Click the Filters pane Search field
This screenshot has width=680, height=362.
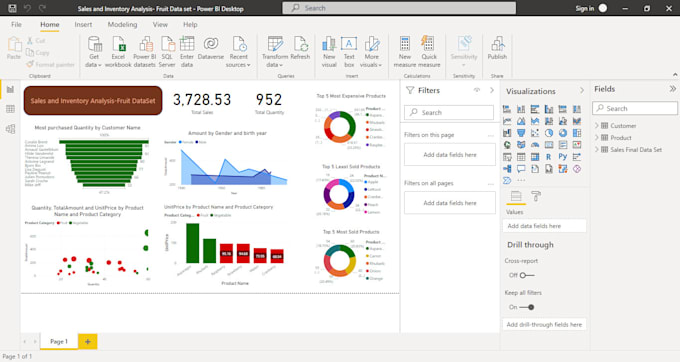(x=449, y=112)
